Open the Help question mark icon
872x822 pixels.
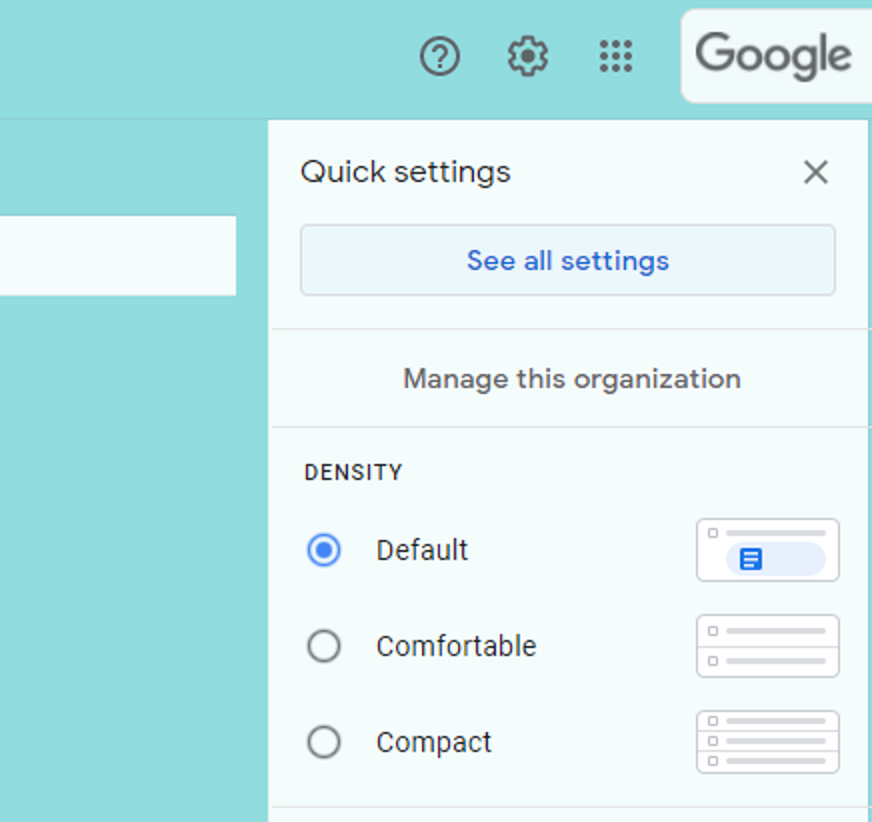(439, 56)
